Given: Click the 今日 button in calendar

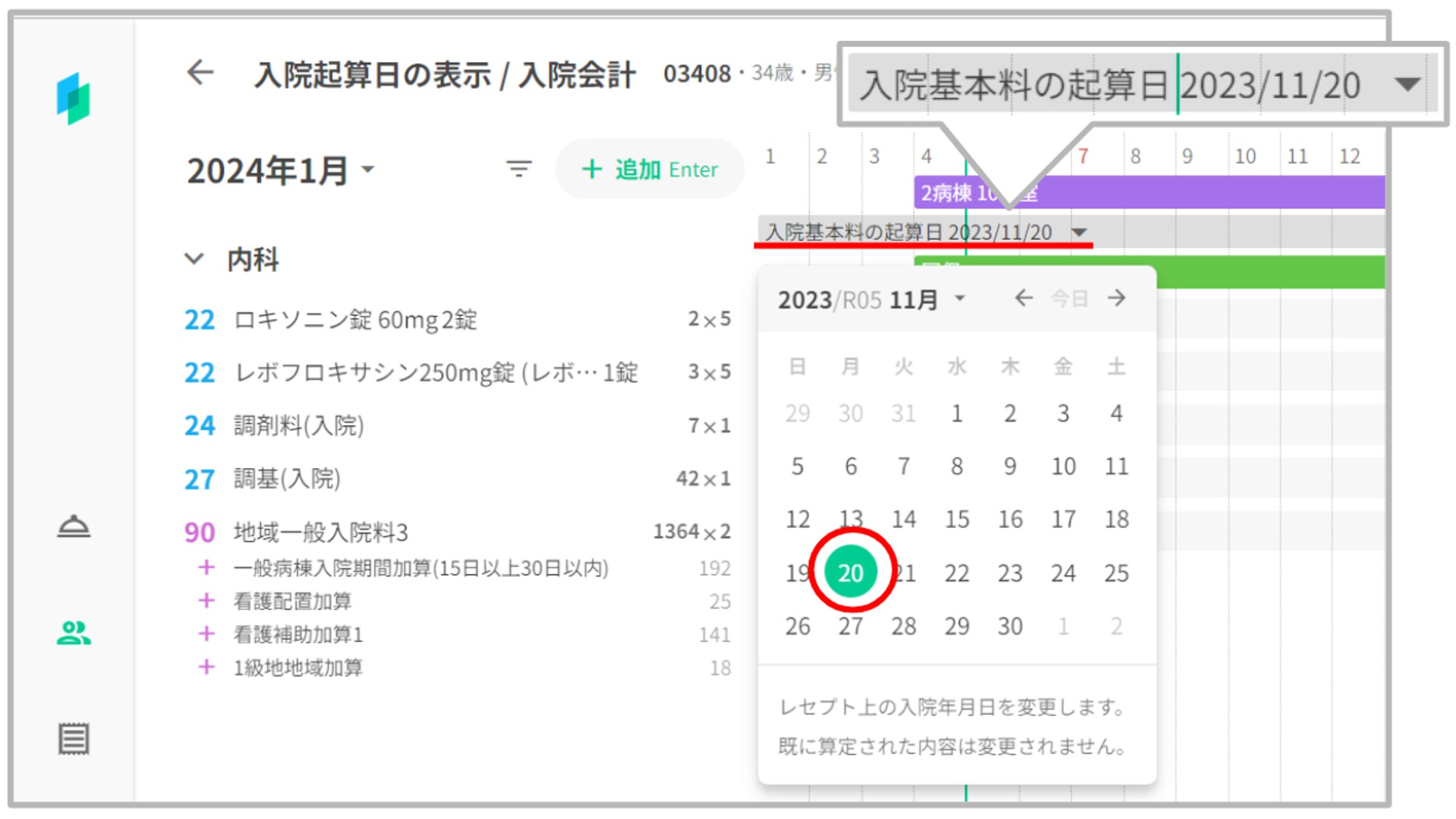Looking at the screenshot, I should click(x=1069, y=298).
